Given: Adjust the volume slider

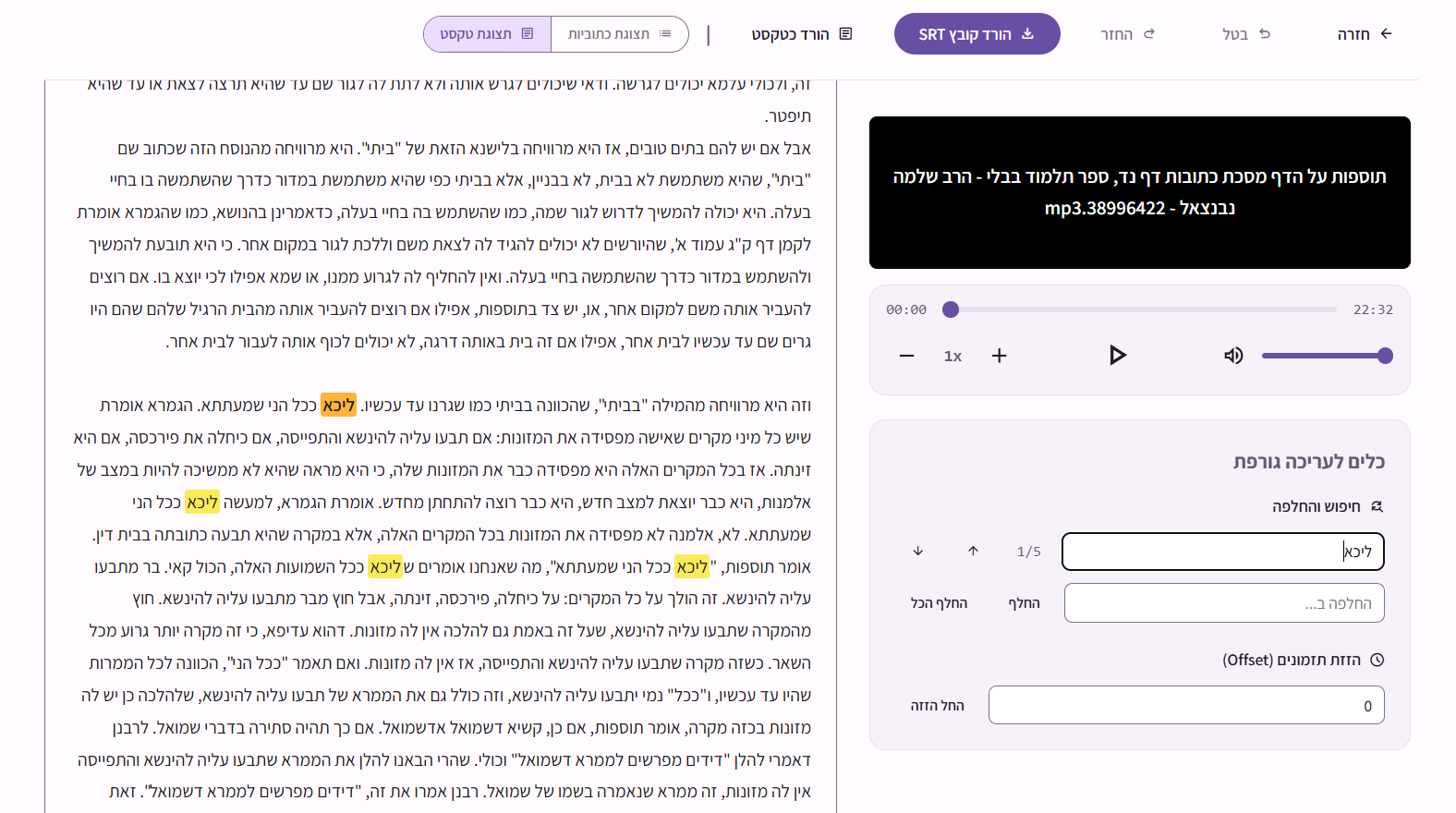Looking at the screenshot, I should 1327,356.
